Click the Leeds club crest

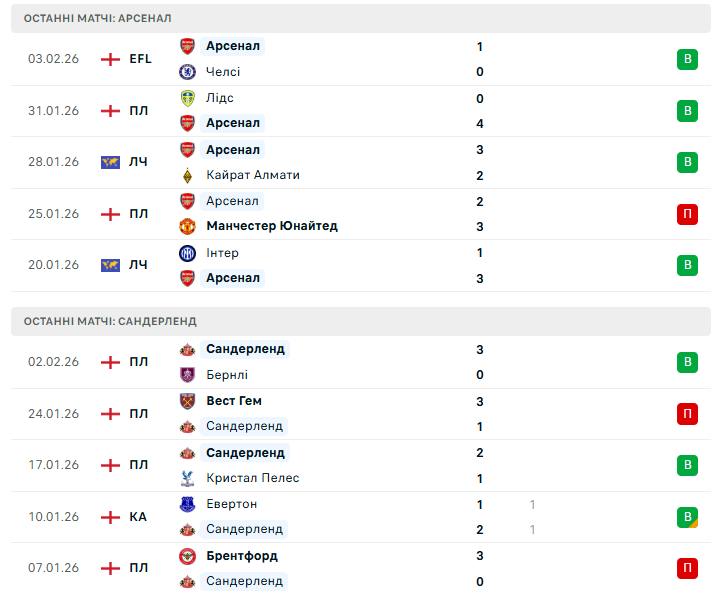(187, 98)
